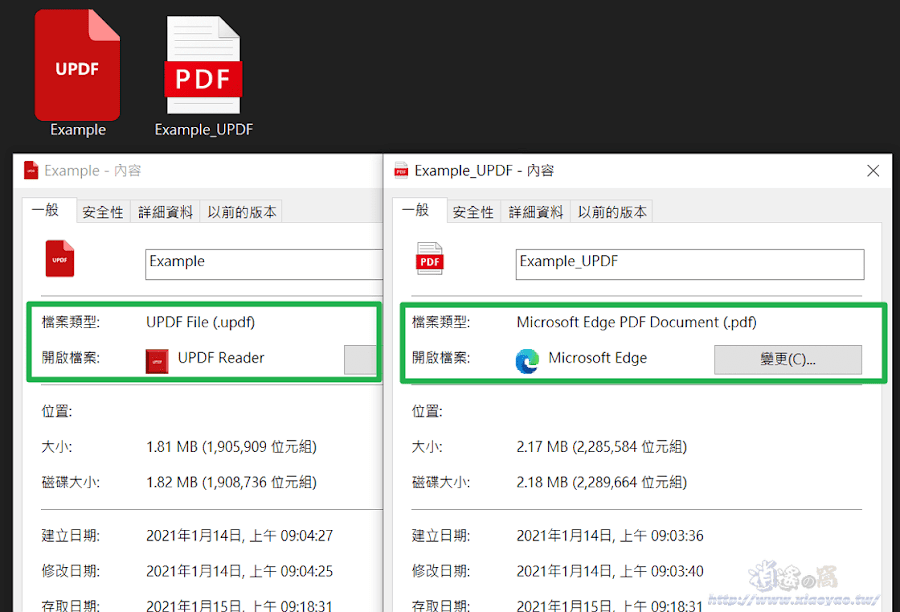The image size is (900, 612).
Task: Open 以前的版本 tab in Example_UPDF properties window
Action: click(612, 212)
